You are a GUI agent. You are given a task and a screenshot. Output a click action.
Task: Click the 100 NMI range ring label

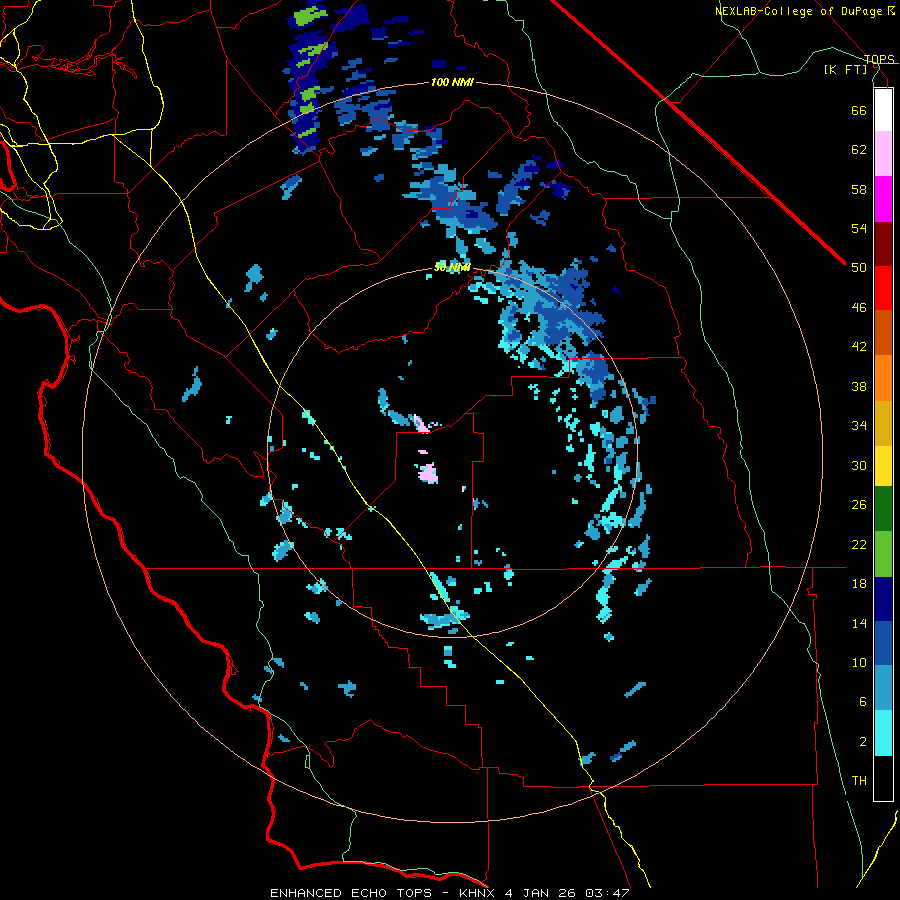(x=452, y=83)
